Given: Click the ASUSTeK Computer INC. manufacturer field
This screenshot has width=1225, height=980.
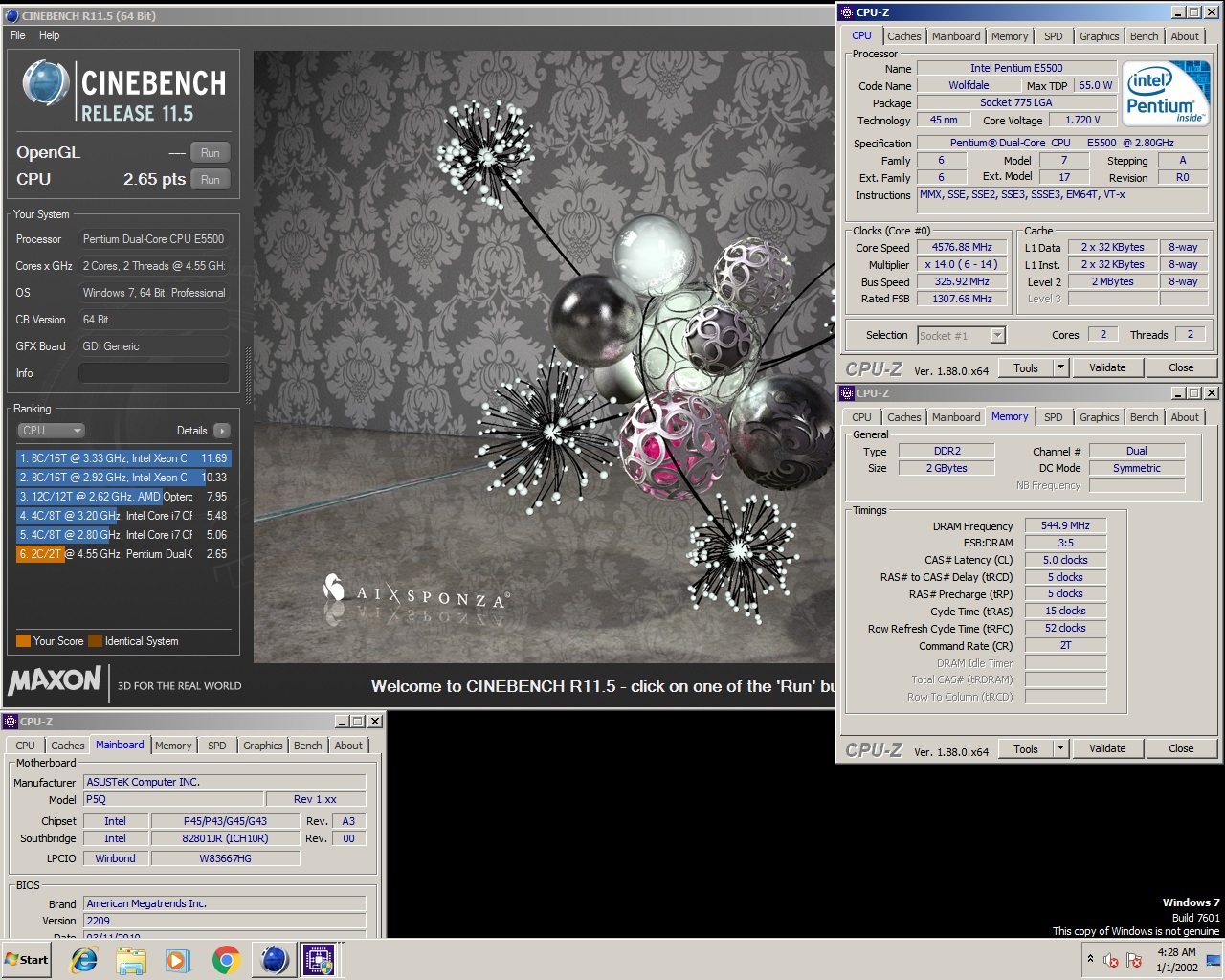Looking at the screenshot, I should (225, 783).
